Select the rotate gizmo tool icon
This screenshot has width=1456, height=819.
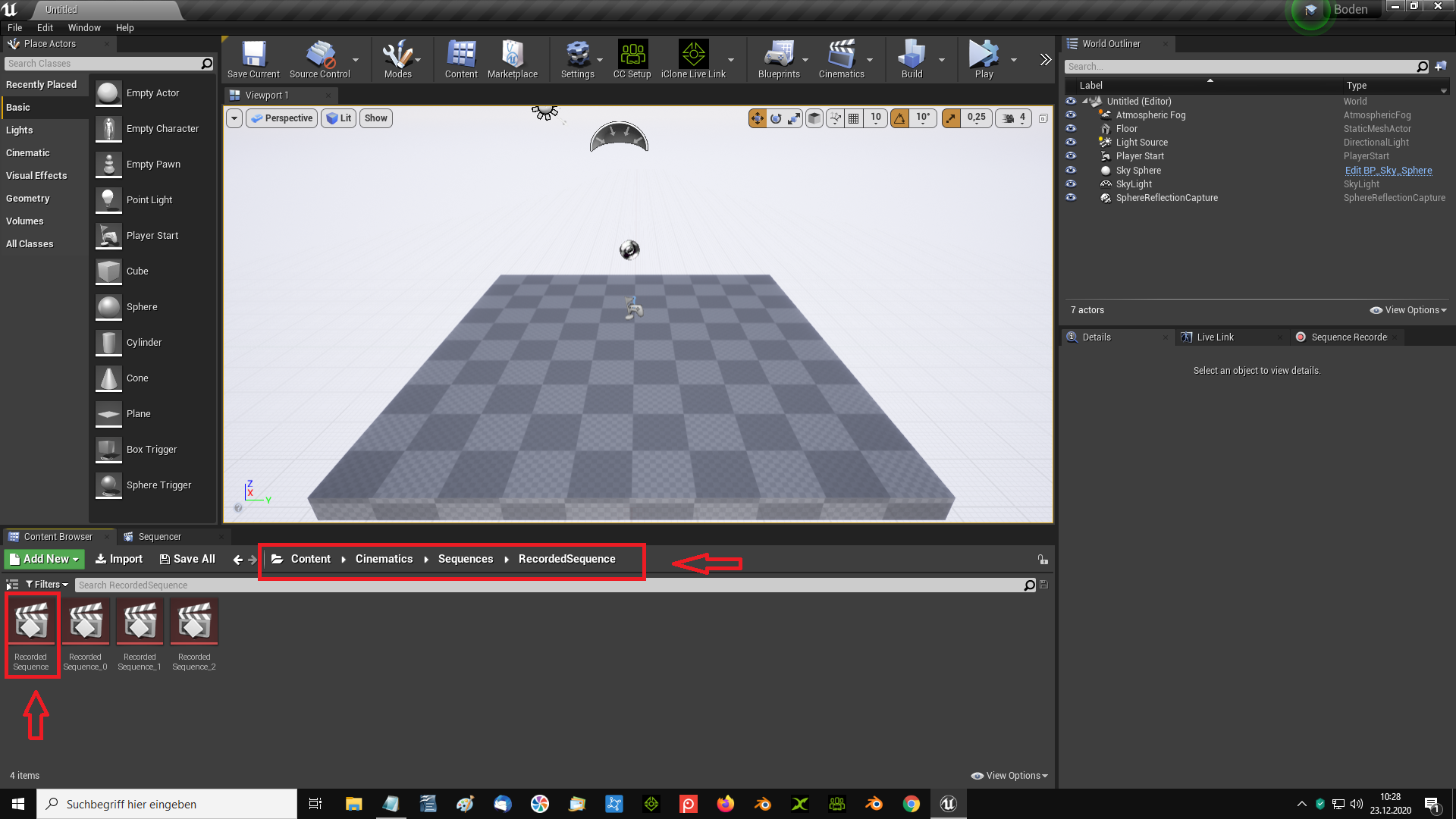click(x=776, y=118)
